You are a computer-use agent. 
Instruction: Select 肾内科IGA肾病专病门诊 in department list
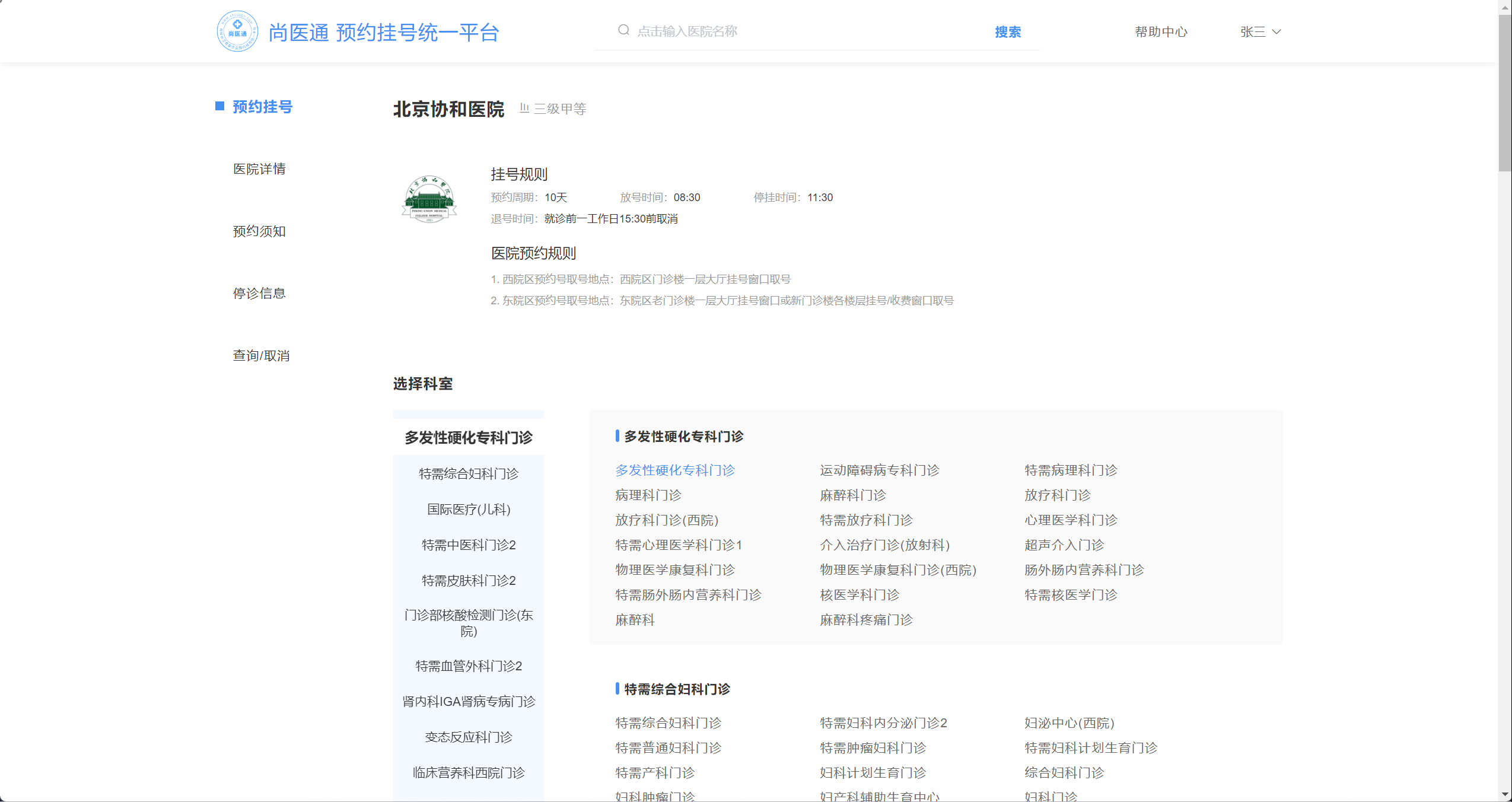click(x=469, y=701)
